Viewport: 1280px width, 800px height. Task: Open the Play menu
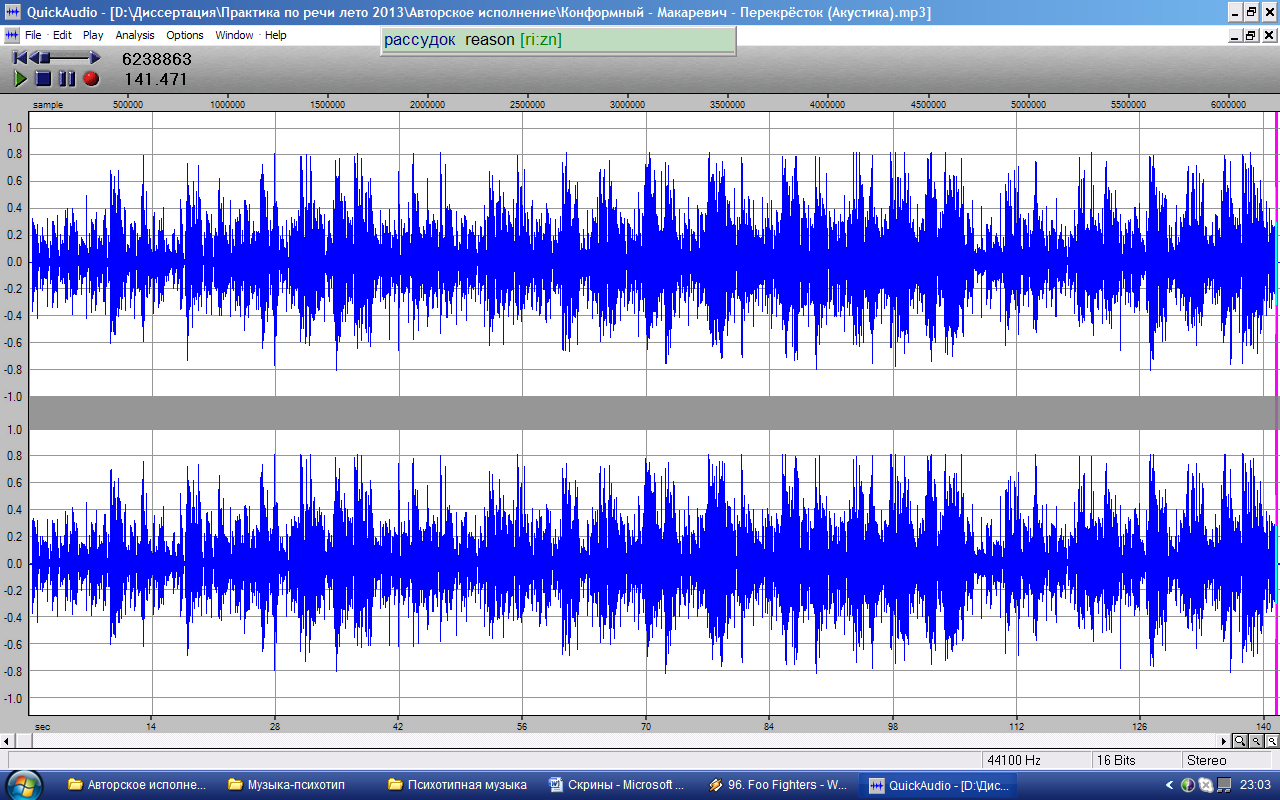(x=93, y=35)
